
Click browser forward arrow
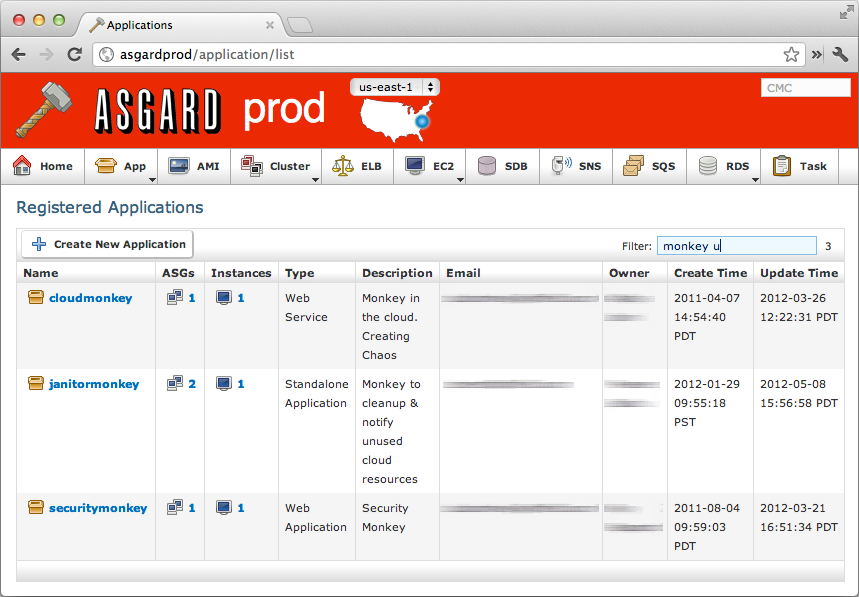click(x=47, y=54)
